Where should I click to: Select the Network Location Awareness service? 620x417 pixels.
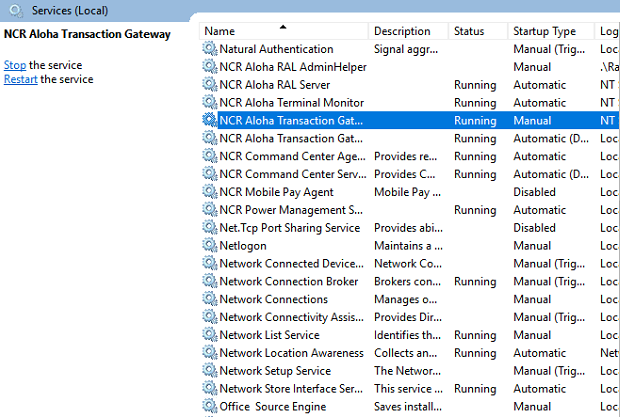[x=291, y=353]
